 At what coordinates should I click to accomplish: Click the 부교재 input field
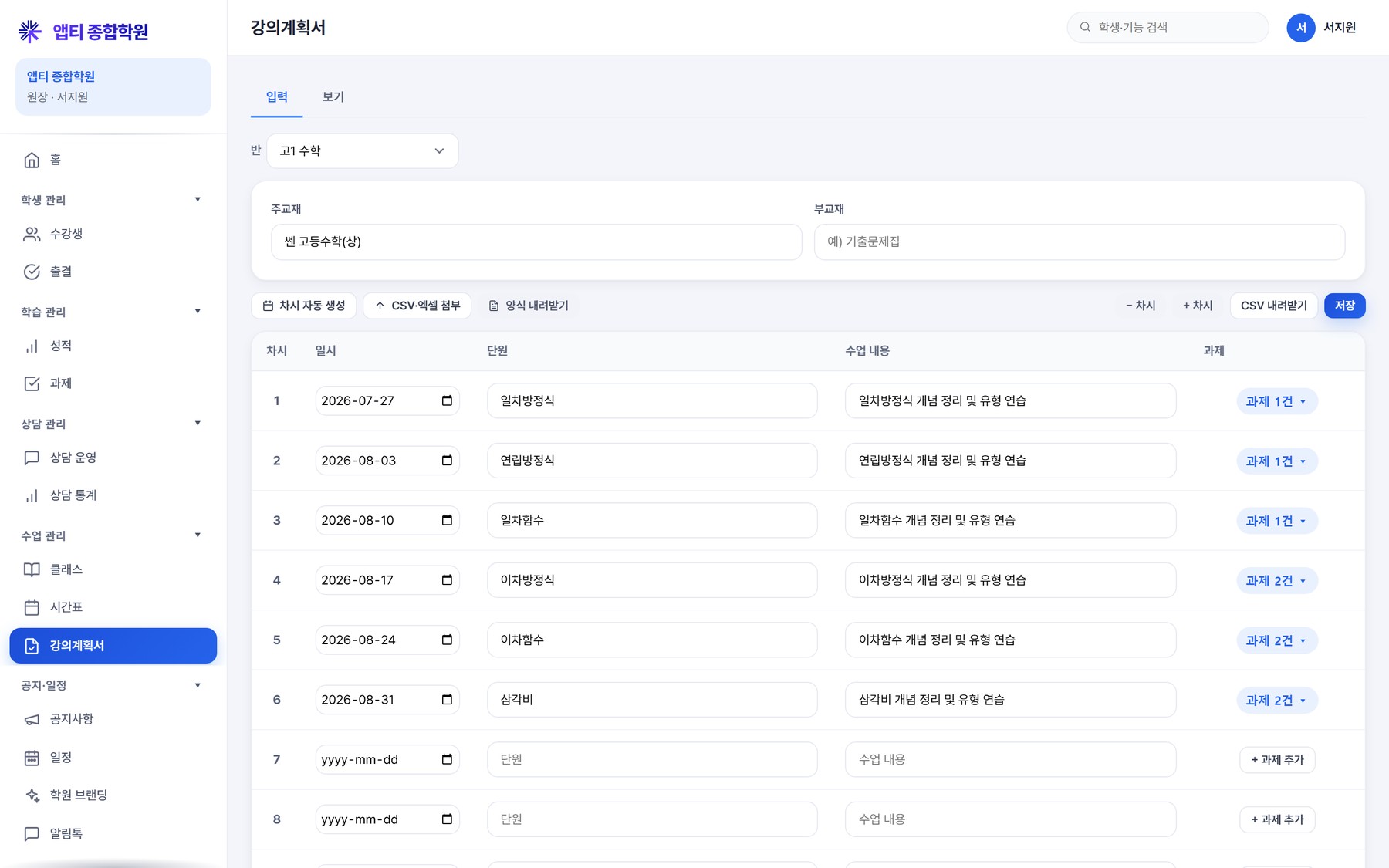pyautogui.click(x=1080, y=242)
